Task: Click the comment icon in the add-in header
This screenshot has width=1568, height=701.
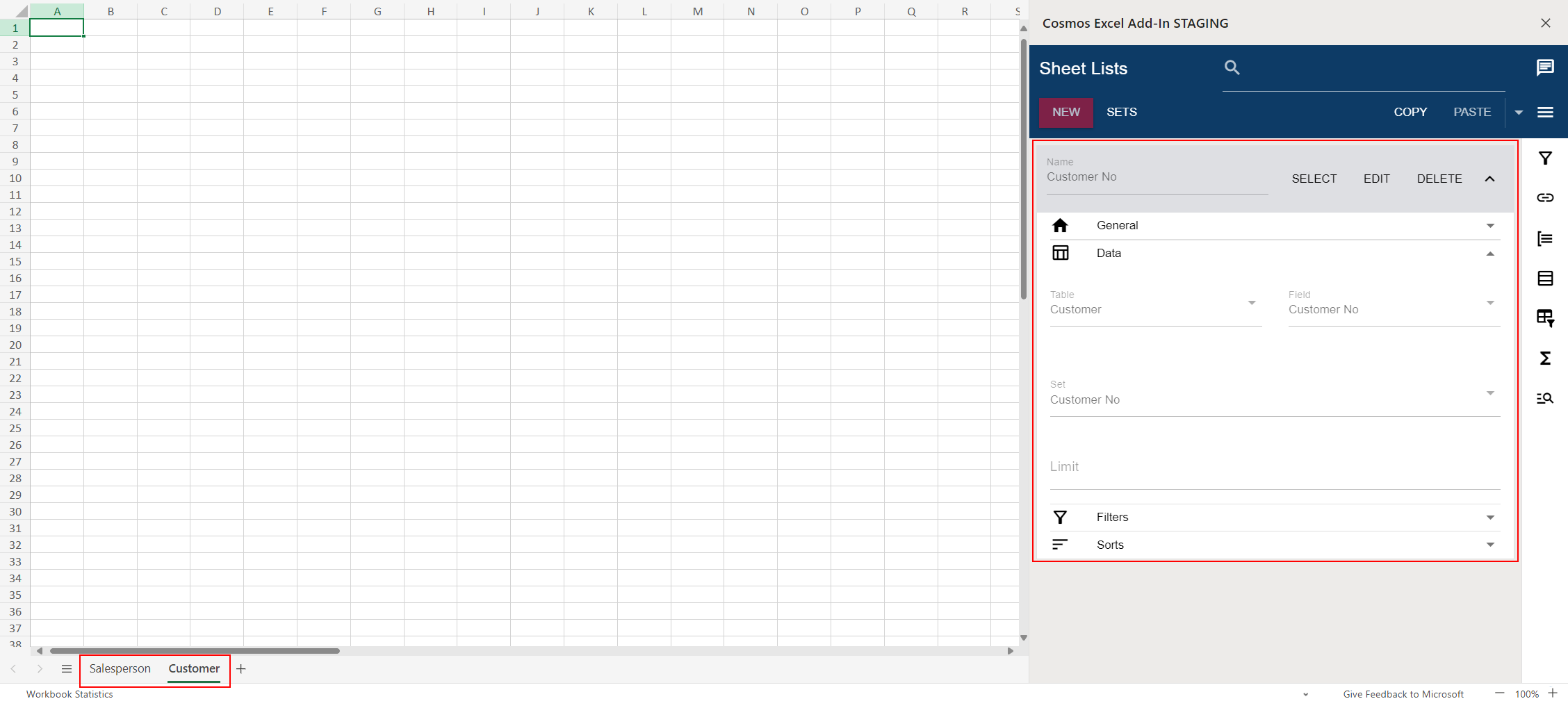Action: pyautogui.click(x=1546, y=67)
